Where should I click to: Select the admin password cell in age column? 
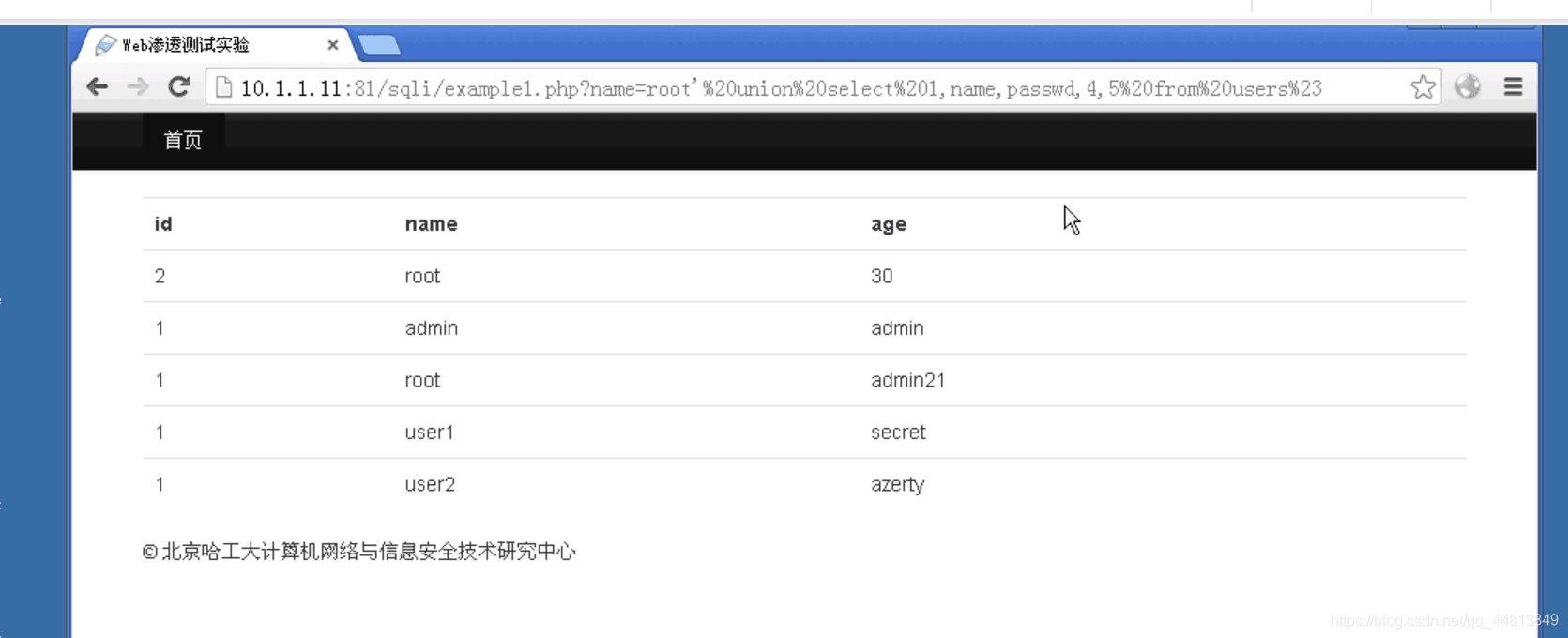tap(897, 328)
